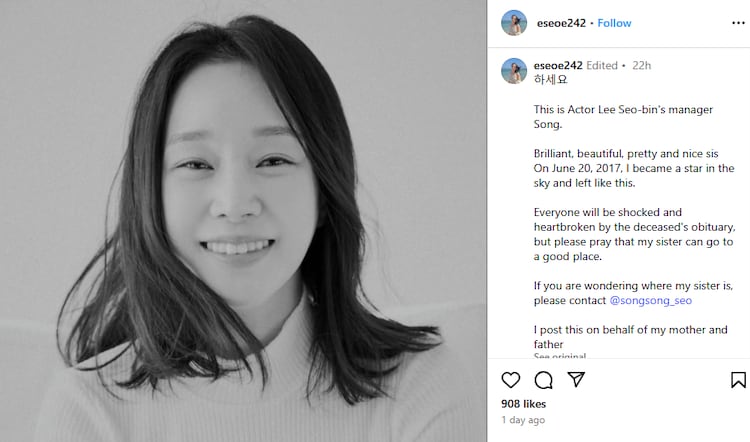This screenshot has height=442, width=750.
Task: Open comments via speech bubble icon
Action: click(543, 380)
